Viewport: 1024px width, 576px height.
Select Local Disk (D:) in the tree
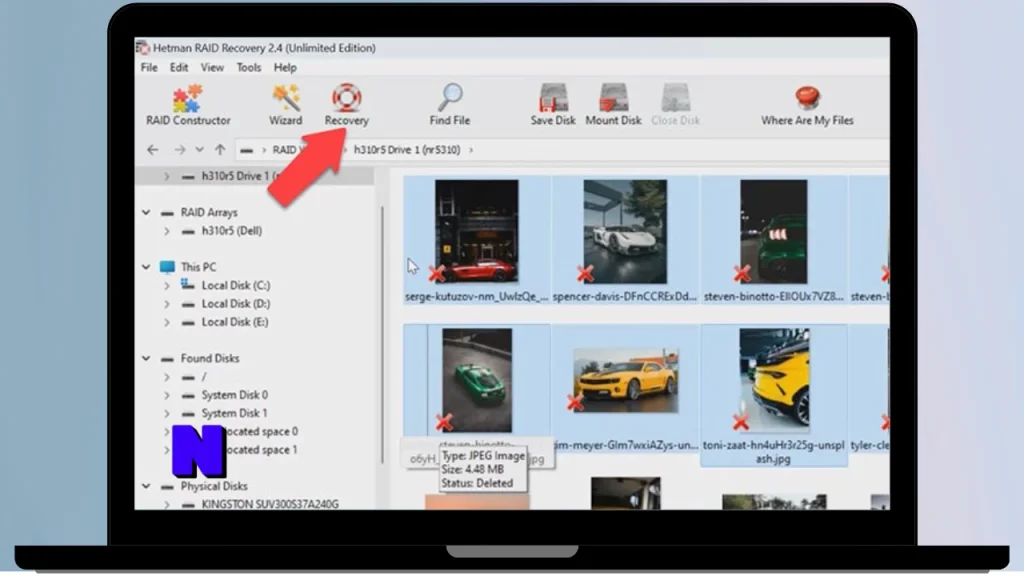[x=235, y=304]
